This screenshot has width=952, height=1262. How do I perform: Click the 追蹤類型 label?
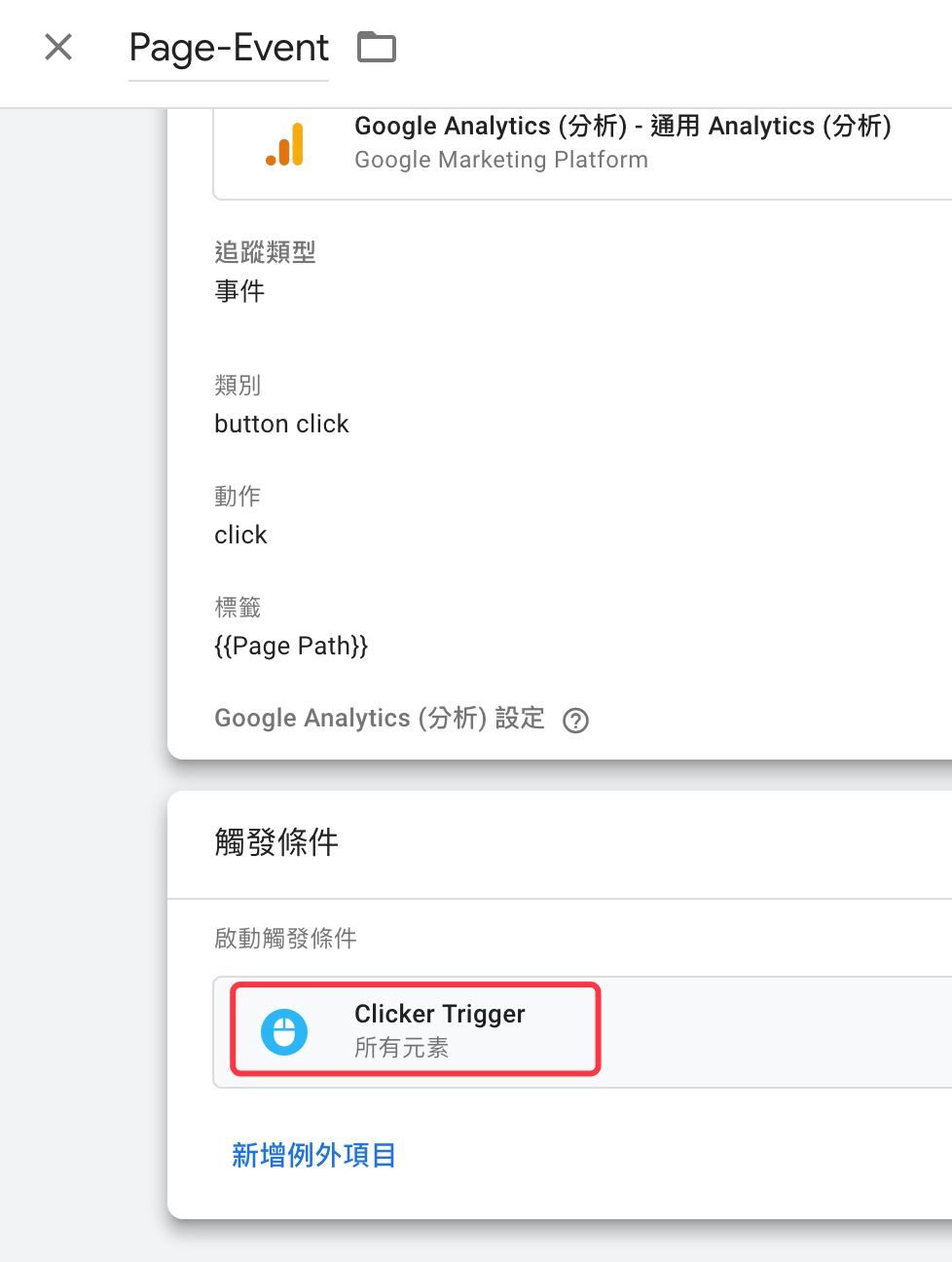tap(265, 252)
